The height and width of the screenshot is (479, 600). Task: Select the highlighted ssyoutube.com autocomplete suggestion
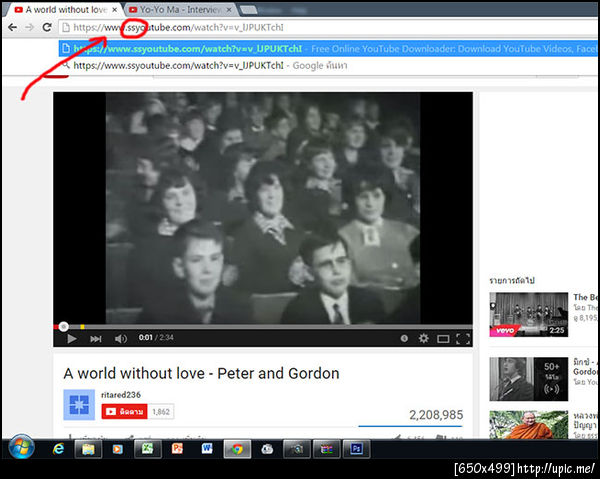[x=328, y=49]
